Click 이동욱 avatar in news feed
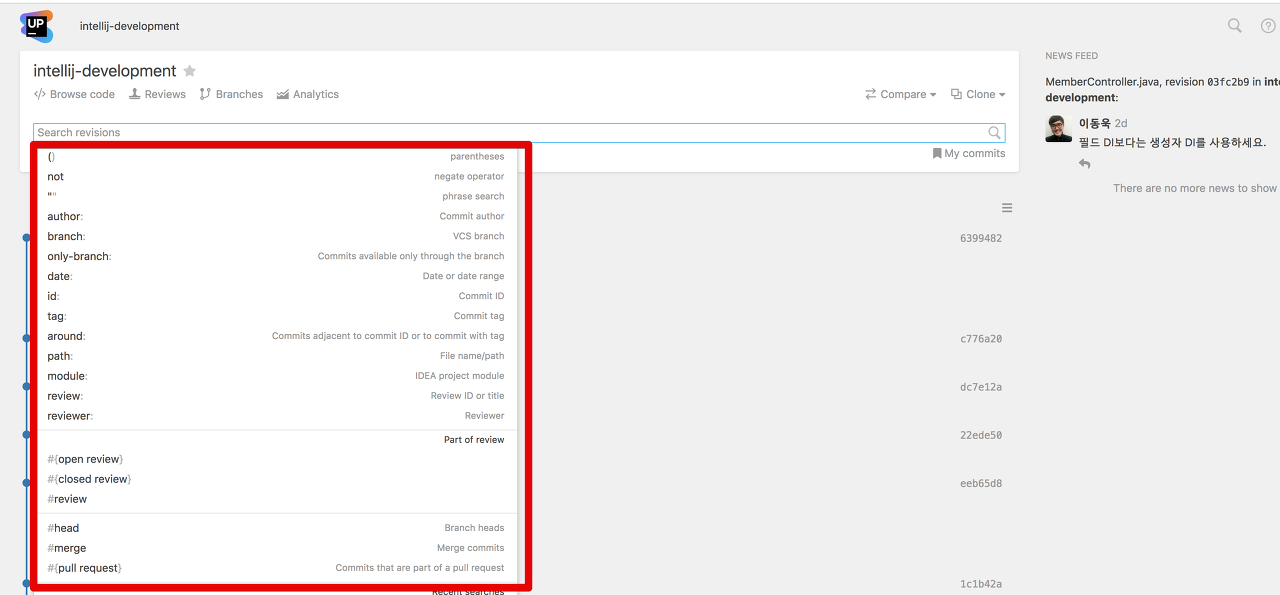Viewport: 1280px width, 595px height. point(1058,128)
